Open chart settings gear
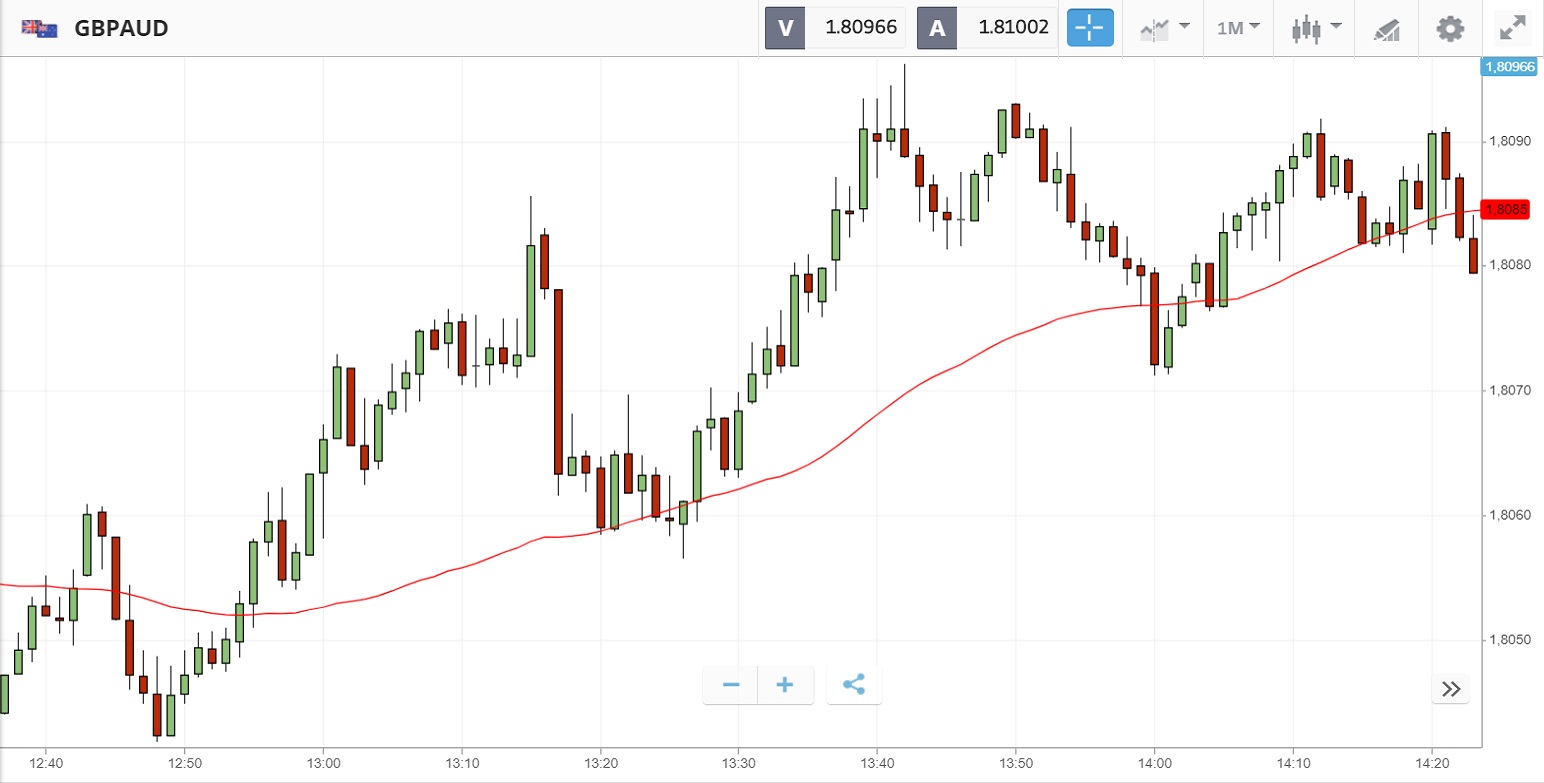1544x783 pixels. pyautogui.click(x=1449, y=28)
